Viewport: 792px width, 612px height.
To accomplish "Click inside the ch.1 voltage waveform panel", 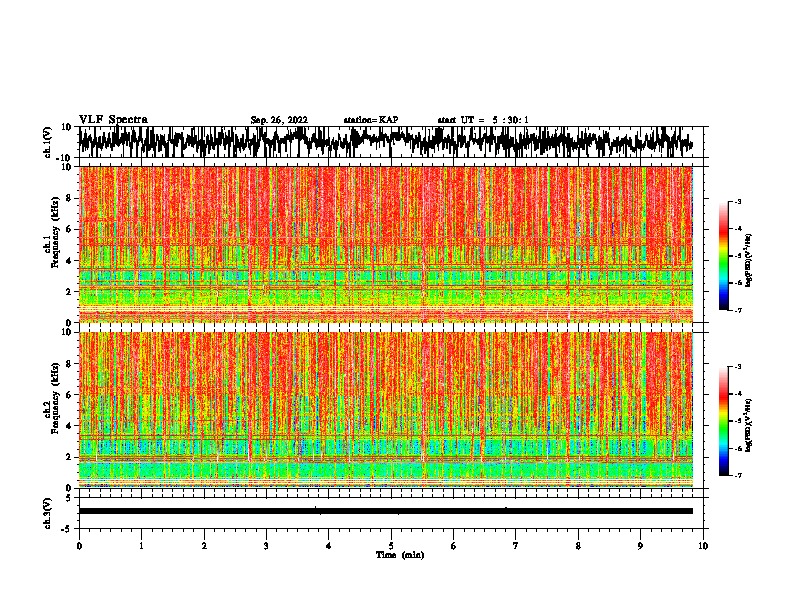I will (390, 142).
